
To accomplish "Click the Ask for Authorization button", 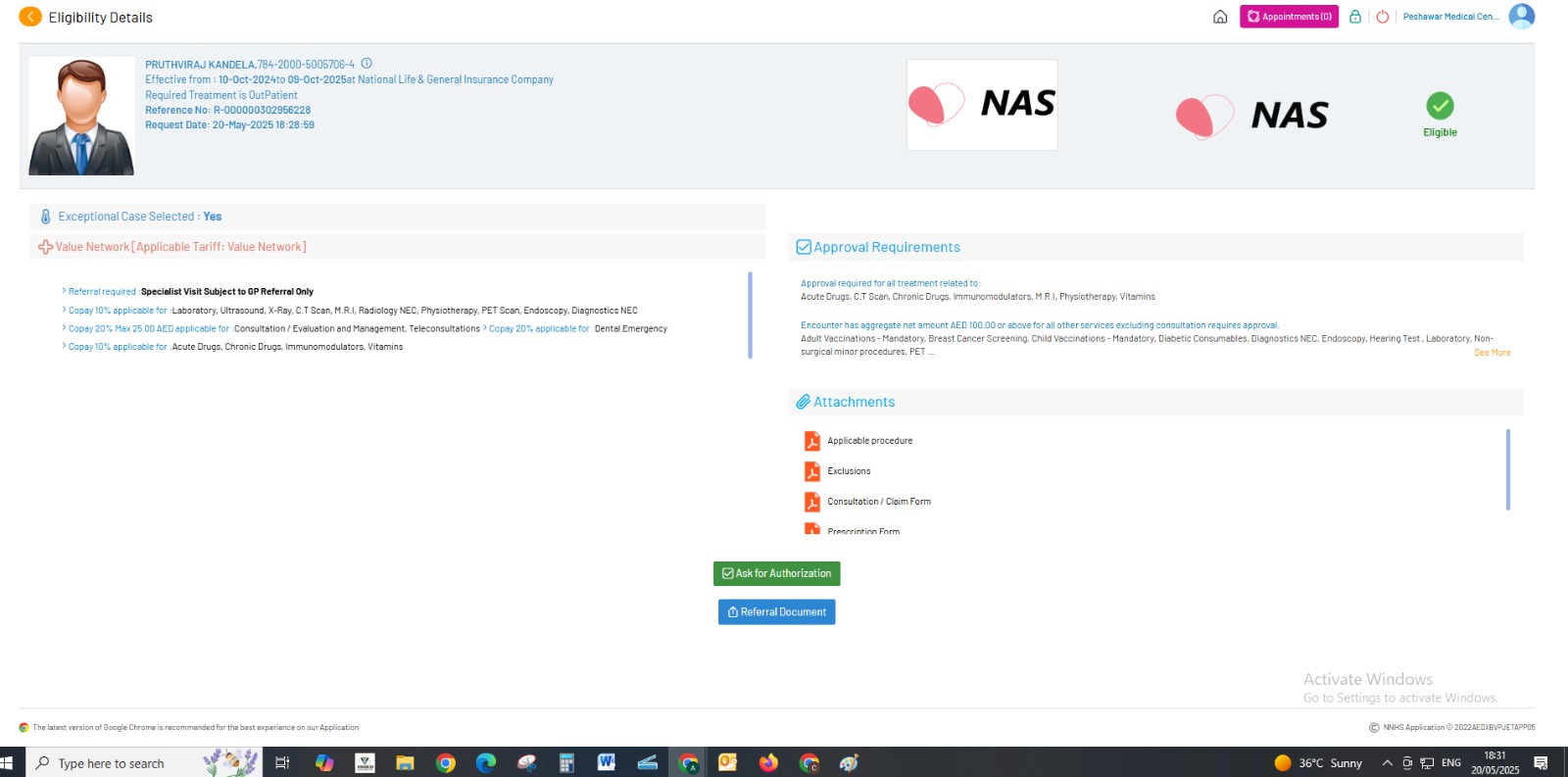I will coord(776,573).
